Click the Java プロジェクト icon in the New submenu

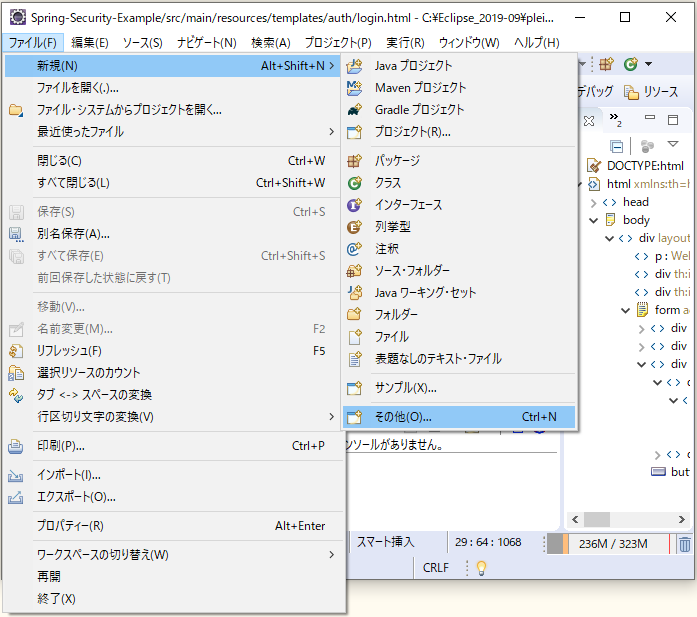coord(354,66)
